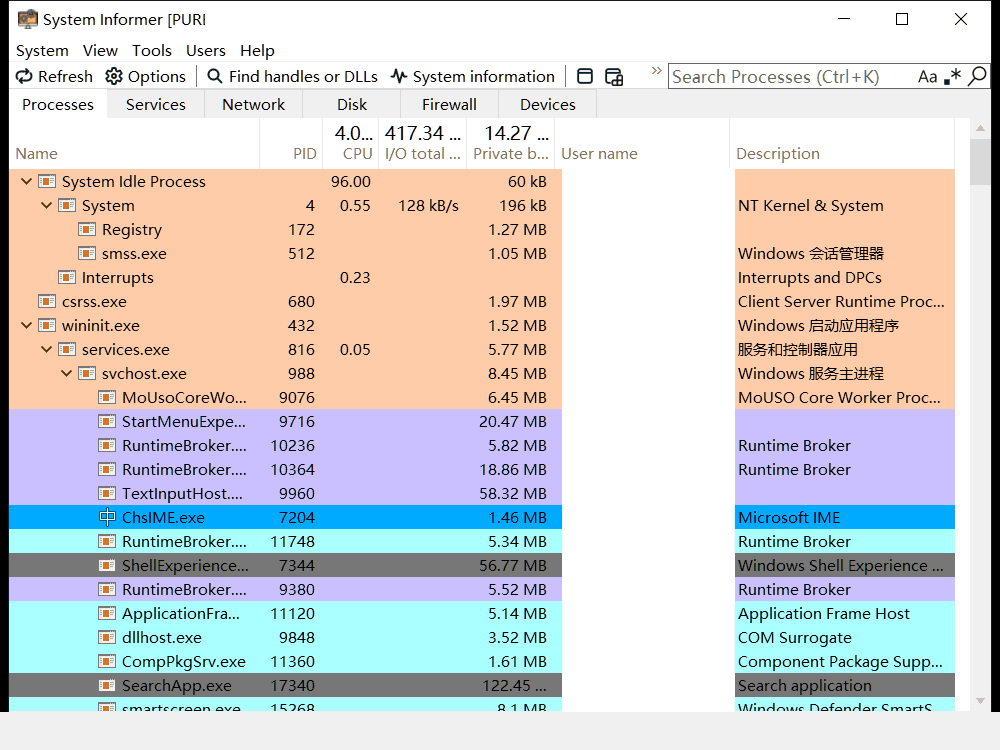This screenshot has width=1000, height=750.
Task: Click the Refresh toolbar button
Action: coord(54,77)
